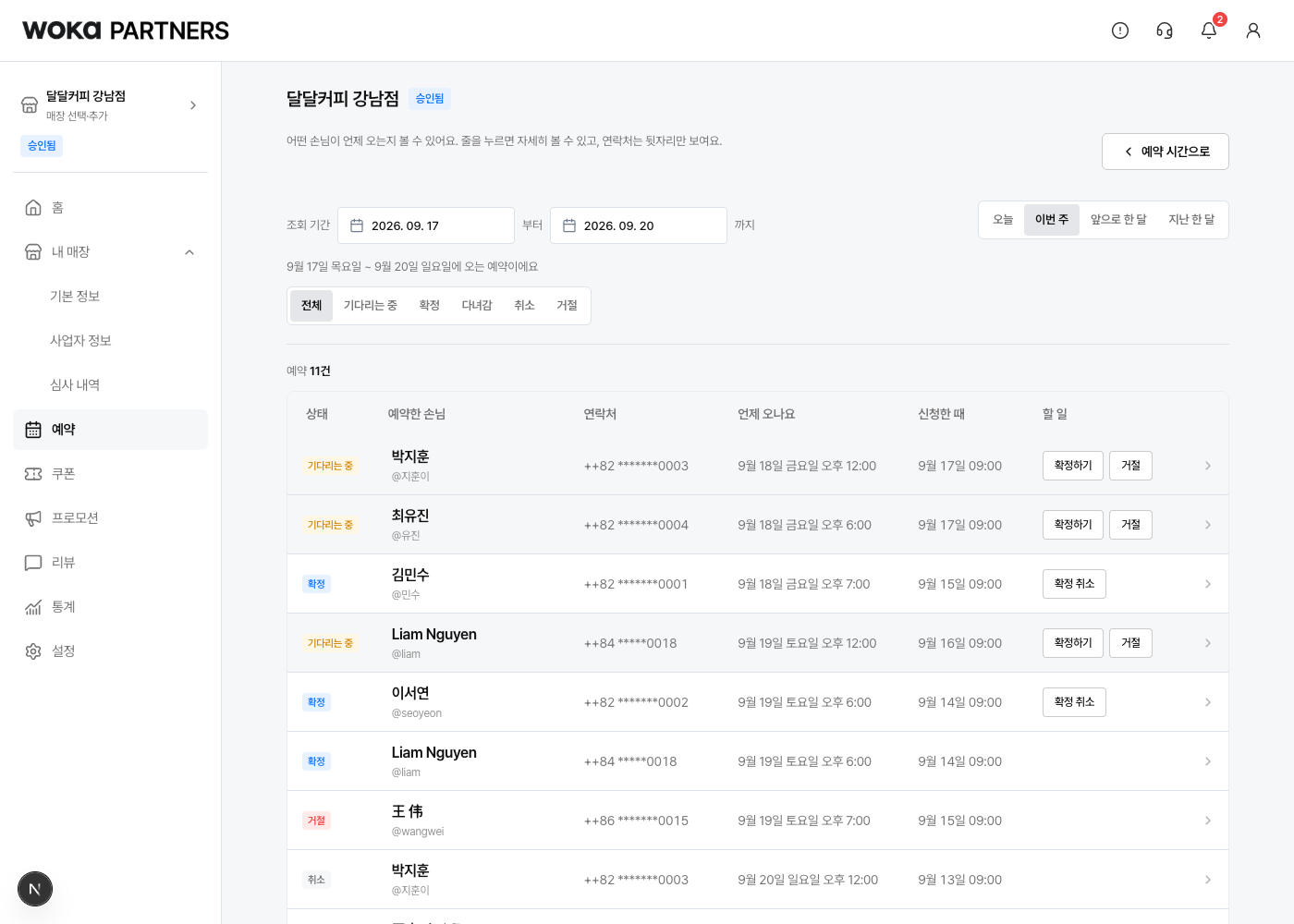Viewport: 1294px width, 924px height.
Task: Select the 전체 status tab
Action: [x=311, y=306]
